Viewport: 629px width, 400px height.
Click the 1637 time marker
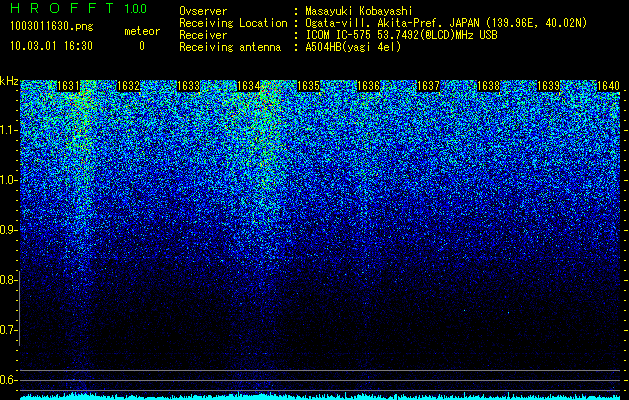[x=428, y=86]
